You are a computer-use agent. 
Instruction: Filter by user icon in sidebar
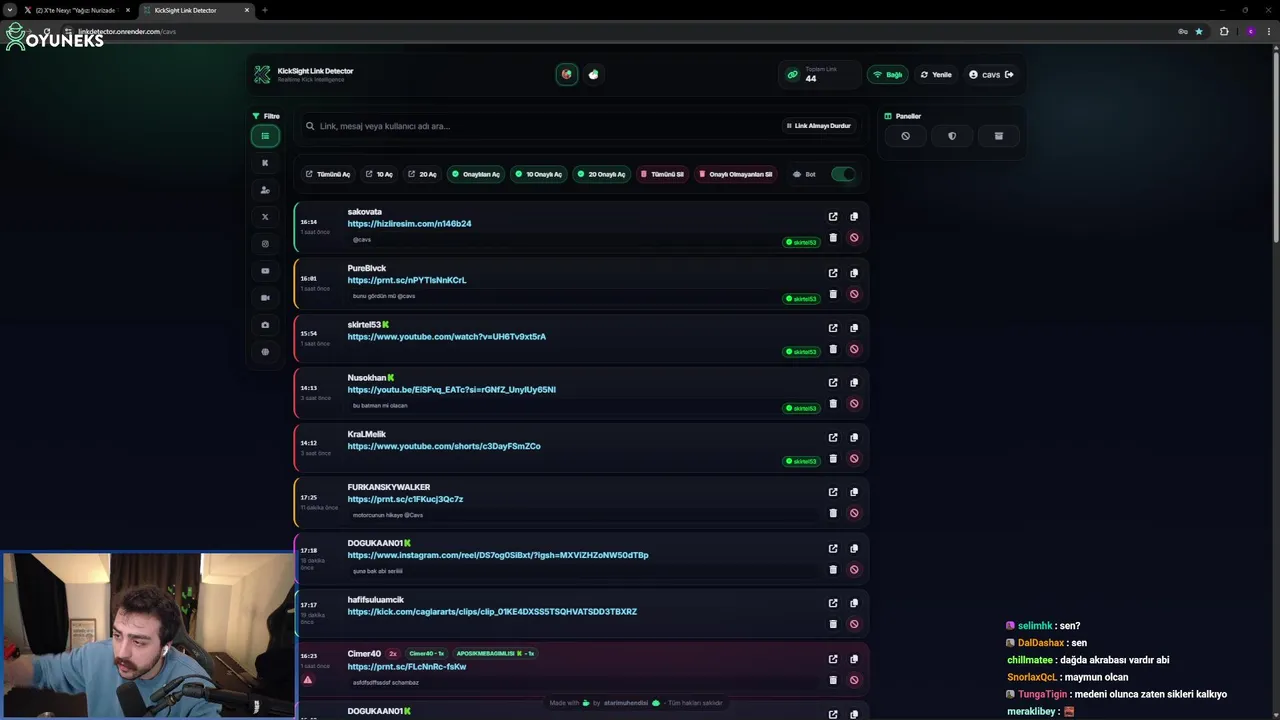[x=265, y=190]
